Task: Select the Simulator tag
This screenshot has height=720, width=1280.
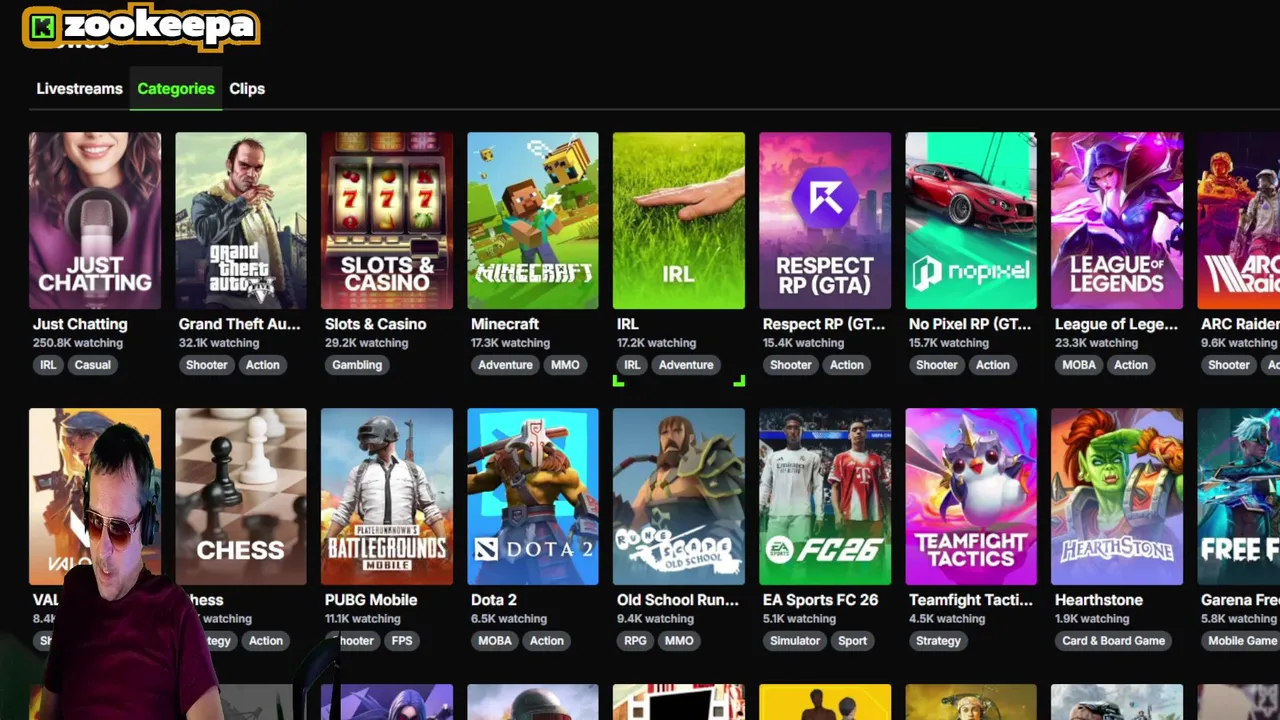Action: [x=795, y=641]
